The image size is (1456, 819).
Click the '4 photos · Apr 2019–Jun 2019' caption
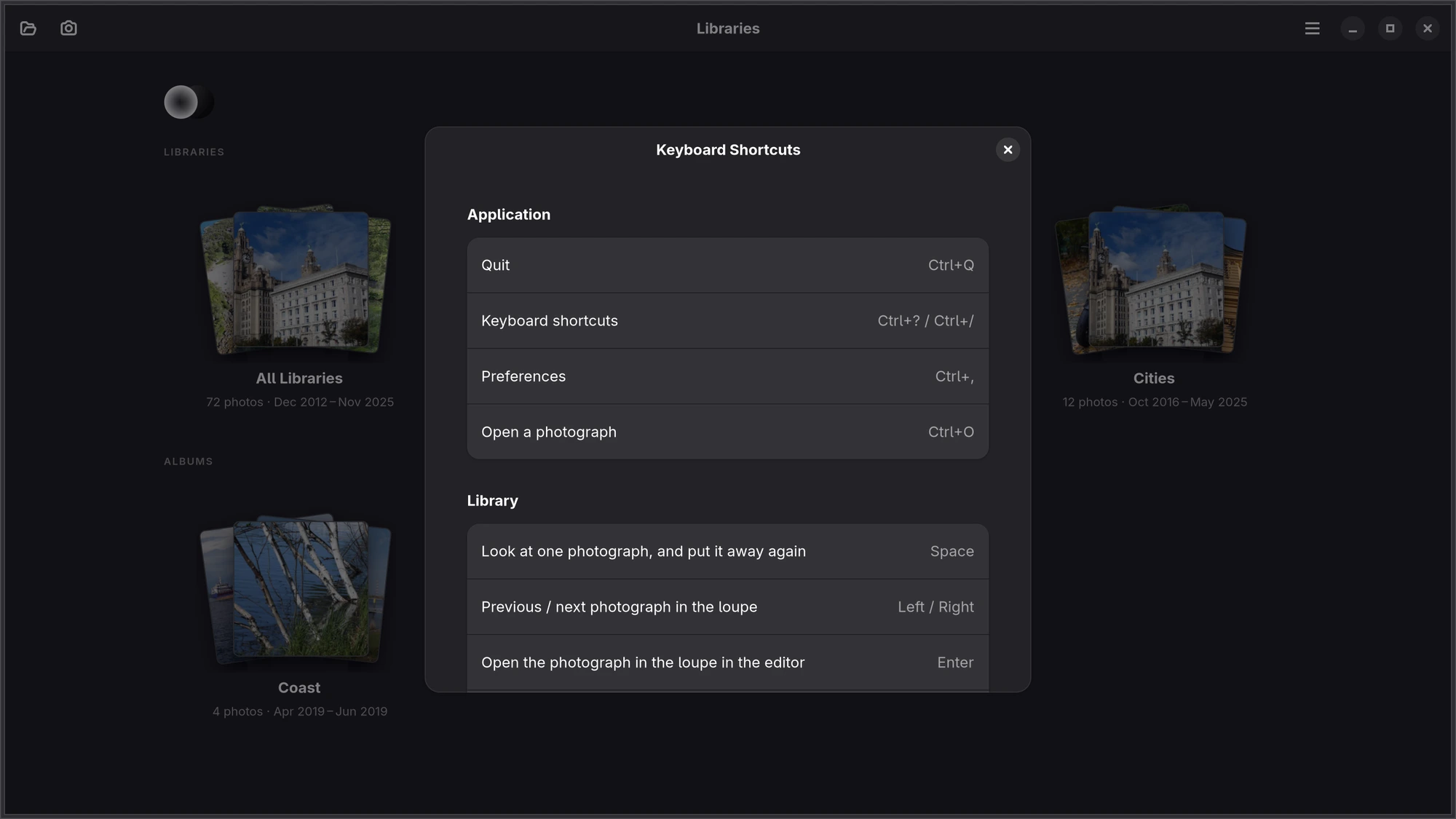point(300,712)
